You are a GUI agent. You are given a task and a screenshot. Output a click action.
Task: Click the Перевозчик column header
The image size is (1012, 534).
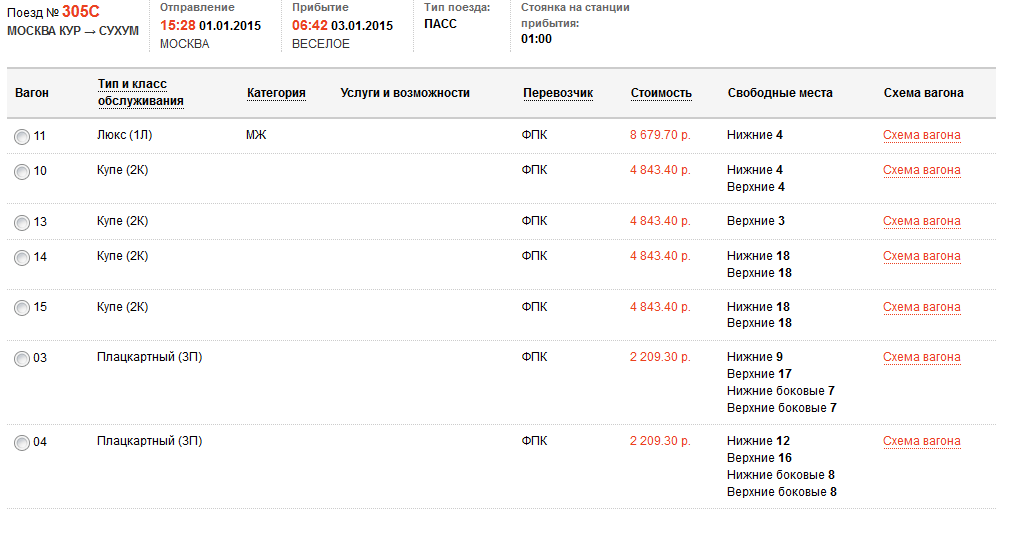(x=558, y=93)
